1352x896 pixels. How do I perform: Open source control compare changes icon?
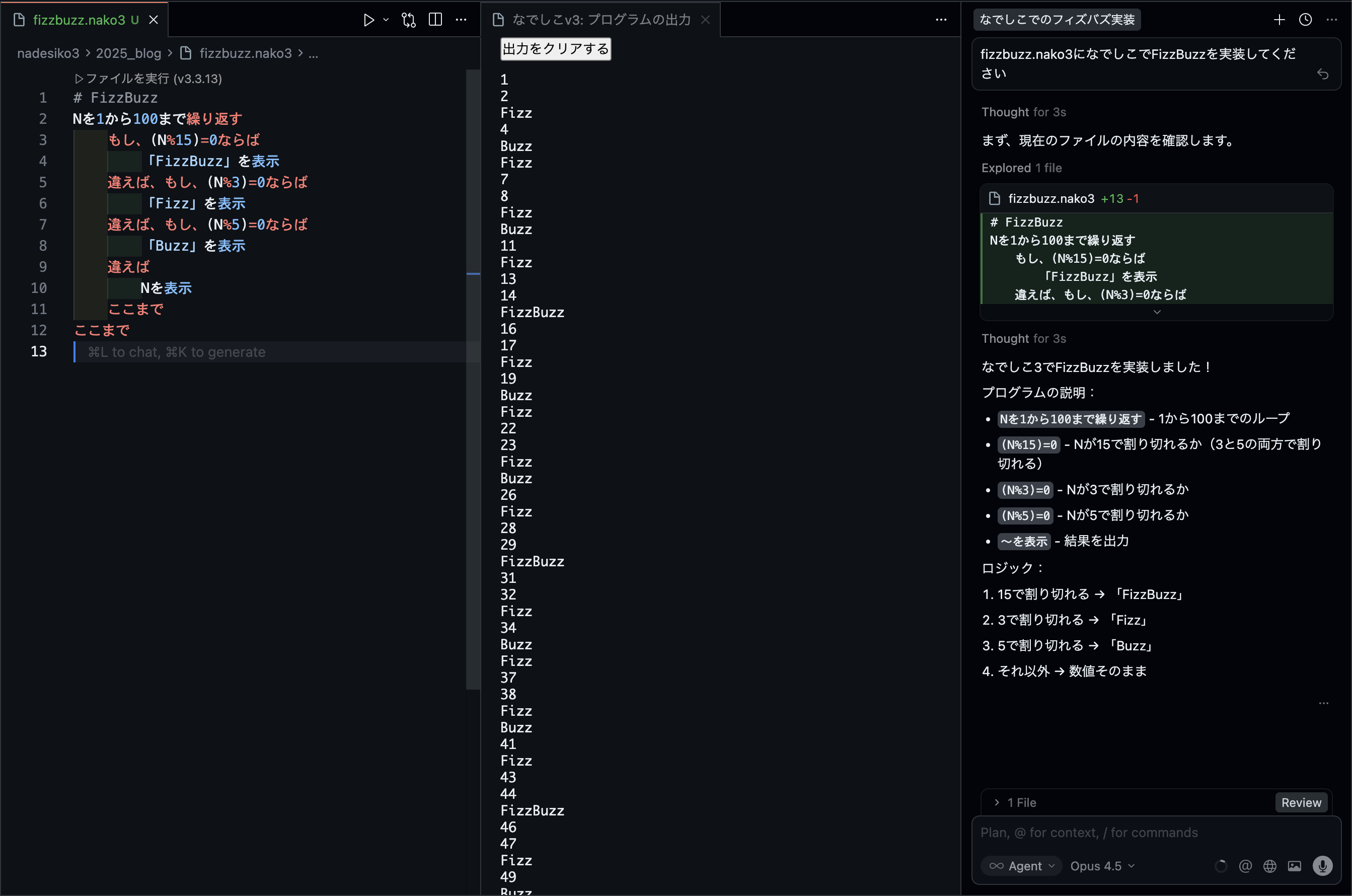click(x=409, y=19)
